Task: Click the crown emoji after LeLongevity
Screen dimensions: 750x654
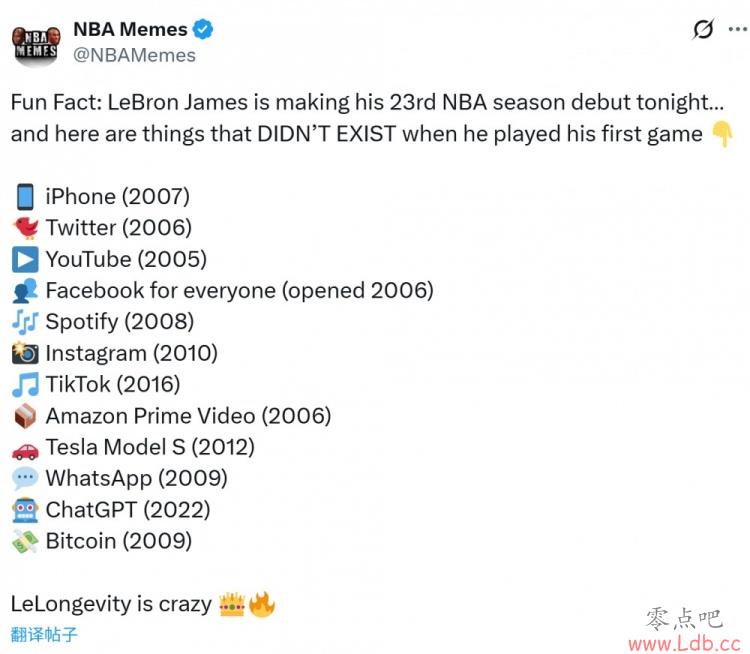Action: pyautogui.click(x=232, y=604)
